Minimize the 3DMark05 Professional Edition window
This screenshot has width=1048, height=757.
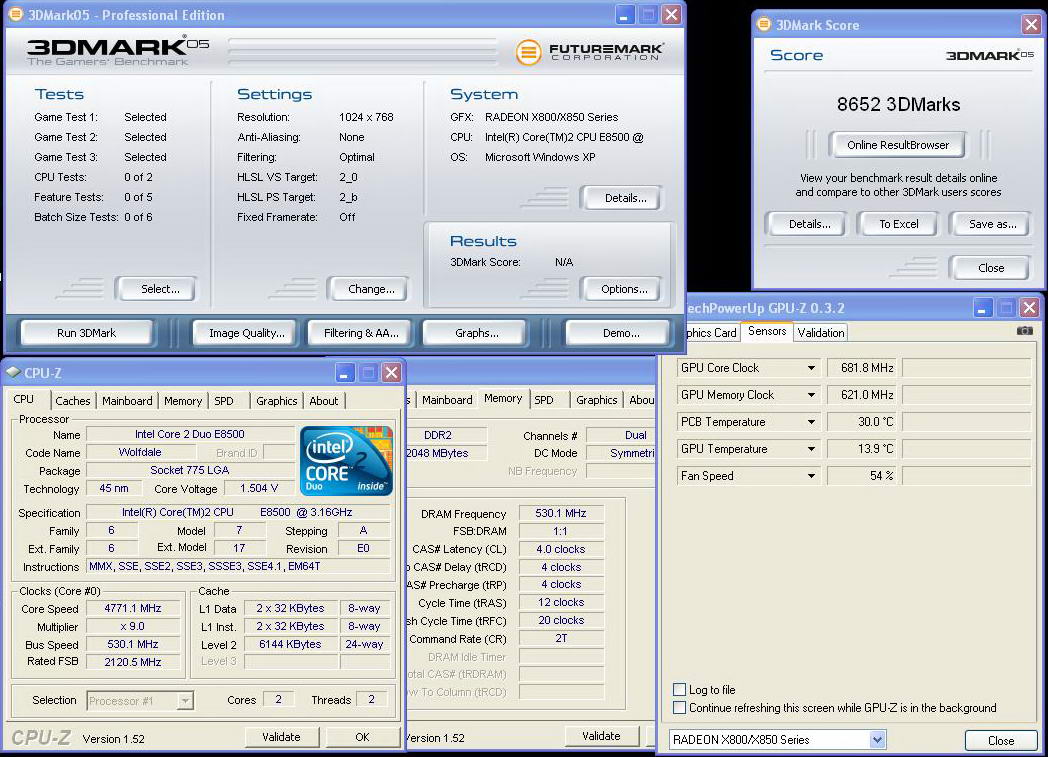(x=623, y=15)
